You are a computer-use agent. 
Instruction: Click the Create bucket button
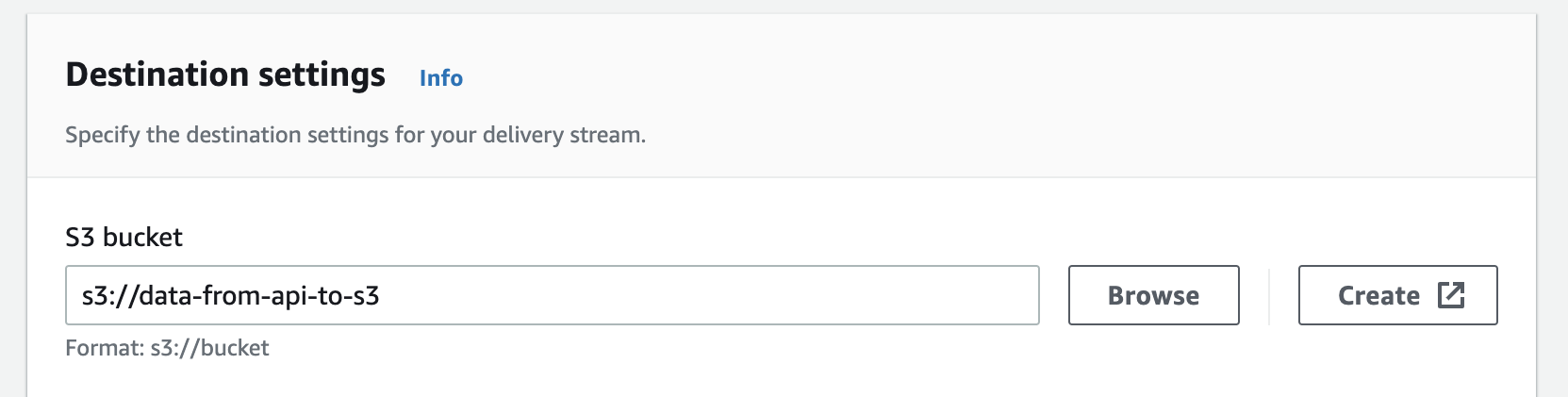pos(1397,295)
